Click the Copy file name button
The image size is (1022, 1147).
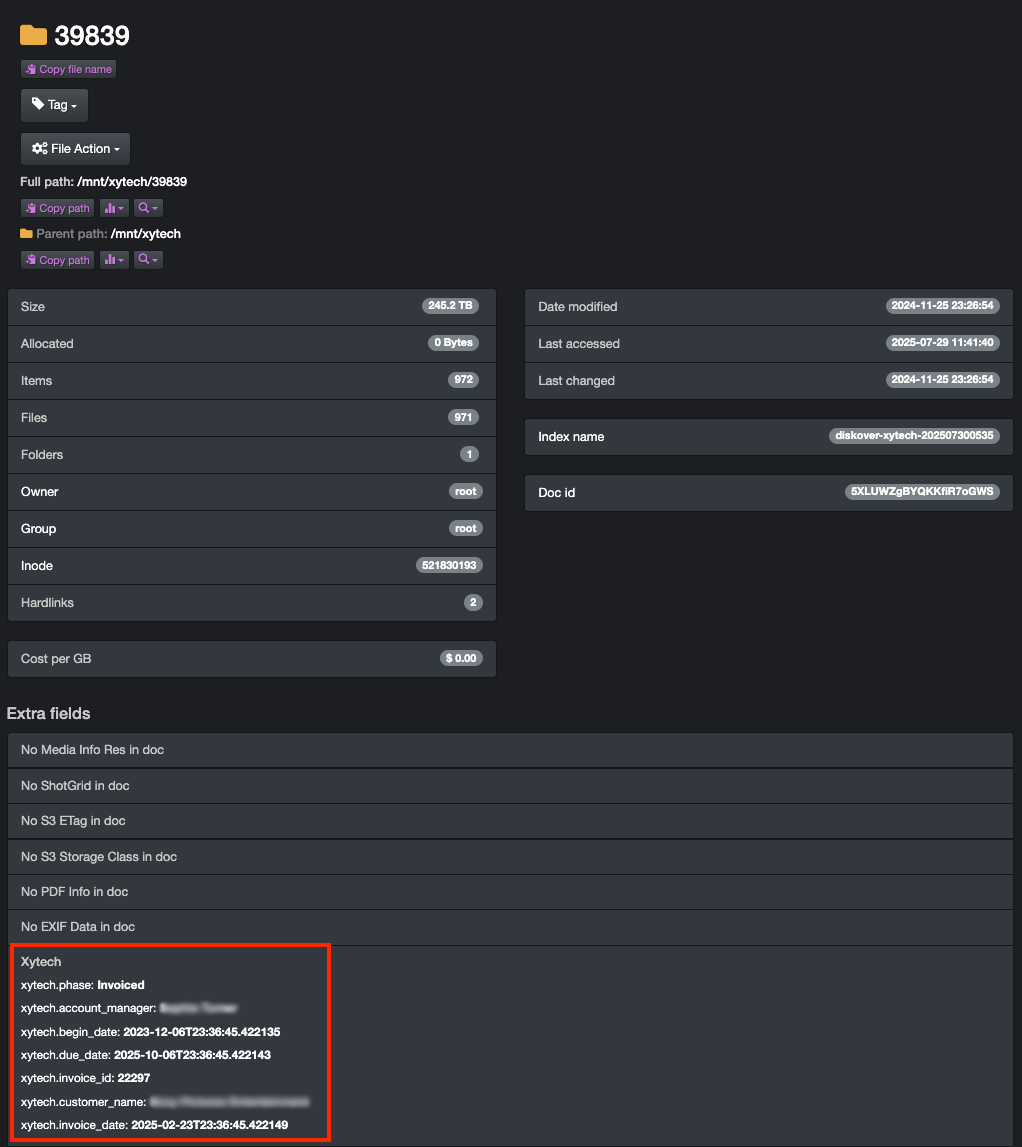pos(68,69)
